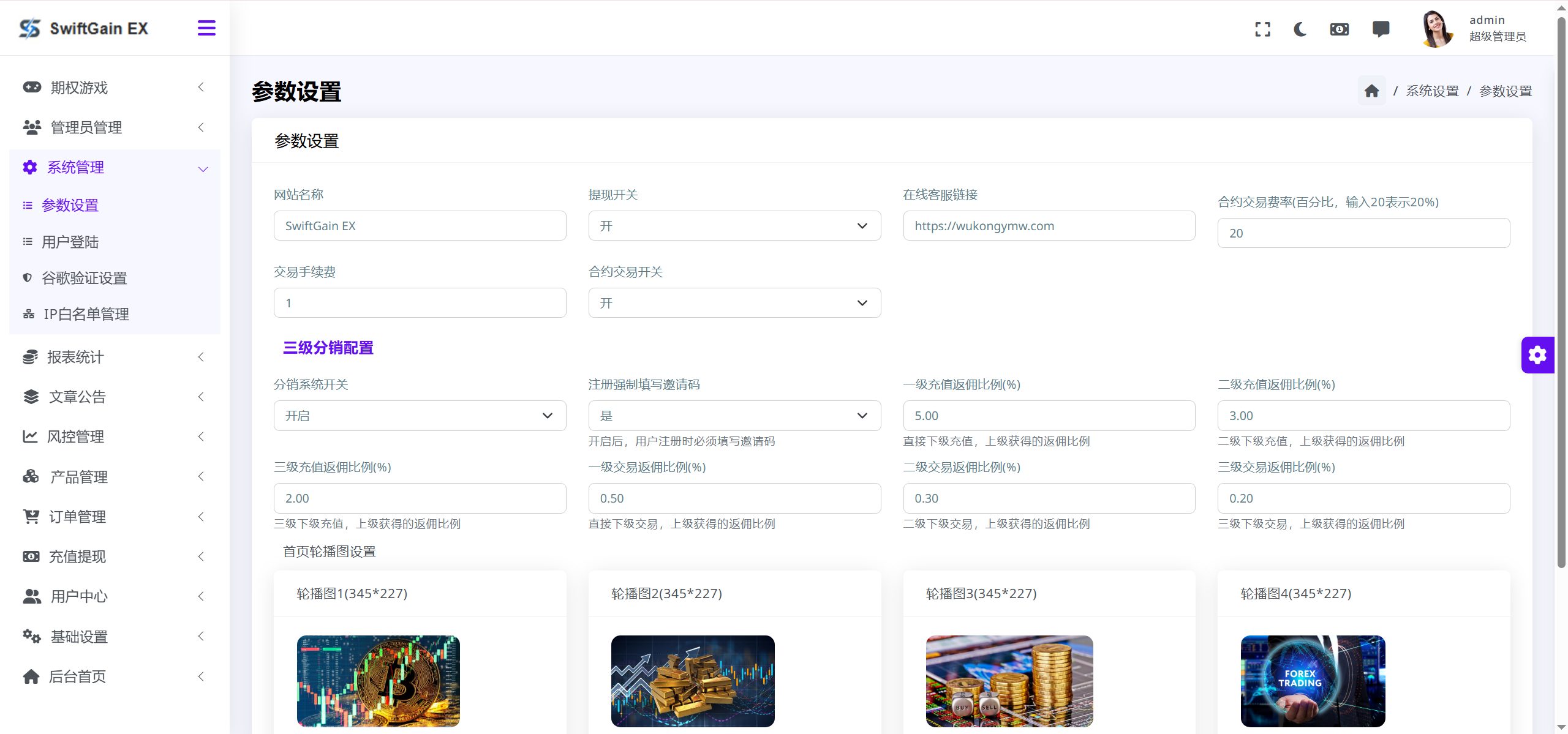Toggle fullscreen mode from the top bar
The height and width of the screenshot is (734, 1568).
1263,29
